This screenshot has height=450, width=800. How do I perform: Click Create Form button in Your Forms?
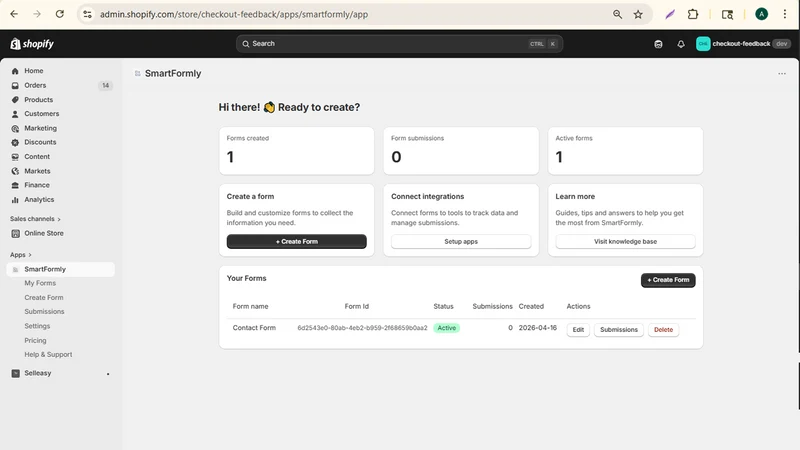pyautogui.click(x=668, y=280)
